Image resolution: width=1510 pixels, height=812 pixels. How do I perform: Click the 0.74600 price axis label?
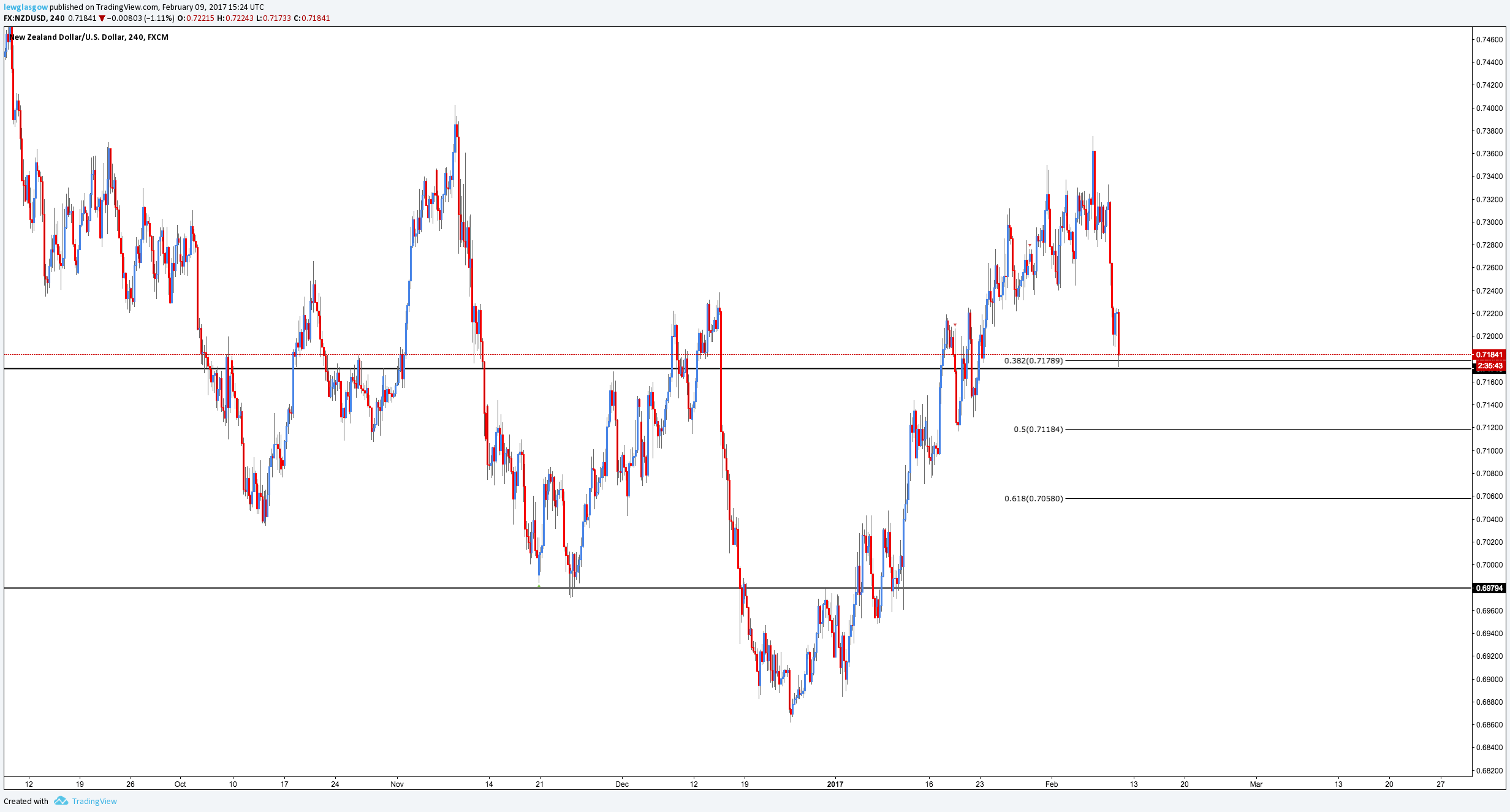tap(1489, 40)
